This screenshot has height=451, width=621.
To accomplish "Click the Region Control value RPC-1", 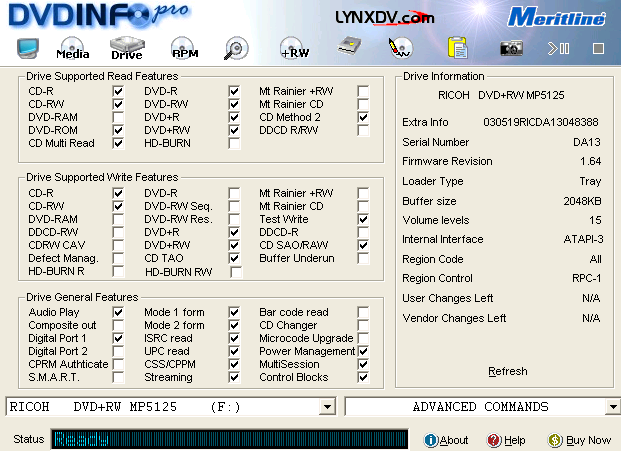I will (587, 278).
